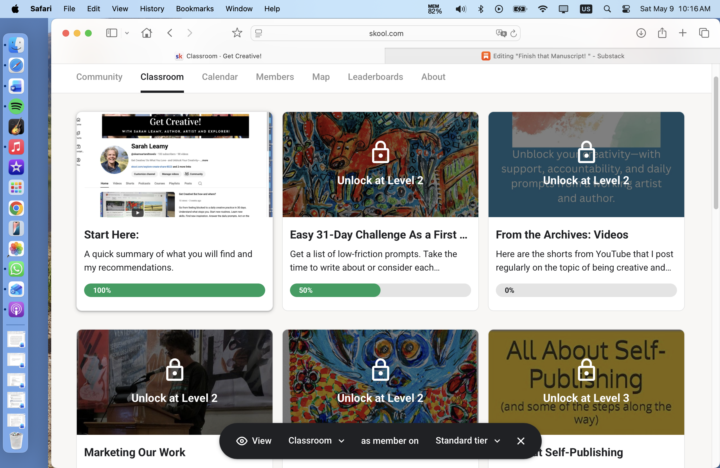
Task: Open the History menu
Action: coord(152,9)
